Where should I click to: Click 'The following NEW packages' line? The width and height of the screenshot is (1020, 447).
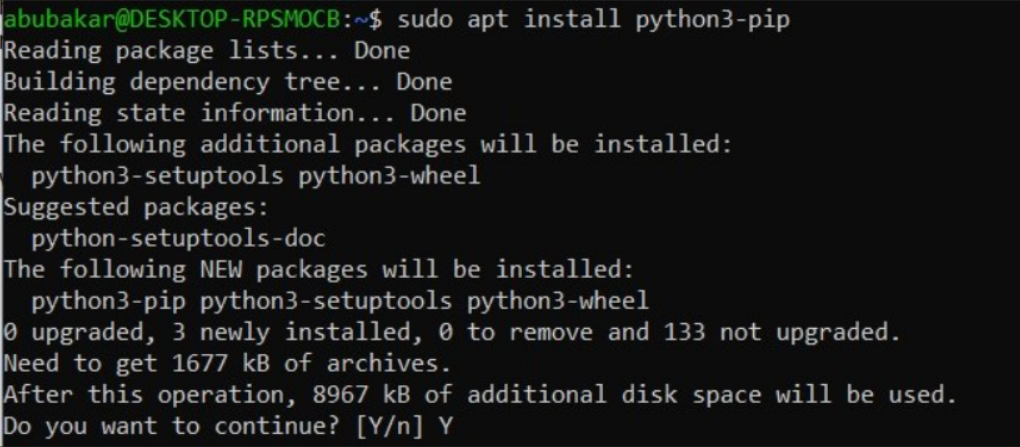[319, 270]
